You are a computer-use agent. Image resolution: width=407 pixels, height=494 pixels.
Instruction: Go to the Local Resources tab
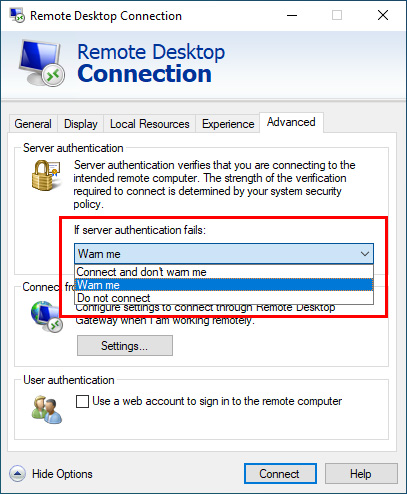(150, 124)
